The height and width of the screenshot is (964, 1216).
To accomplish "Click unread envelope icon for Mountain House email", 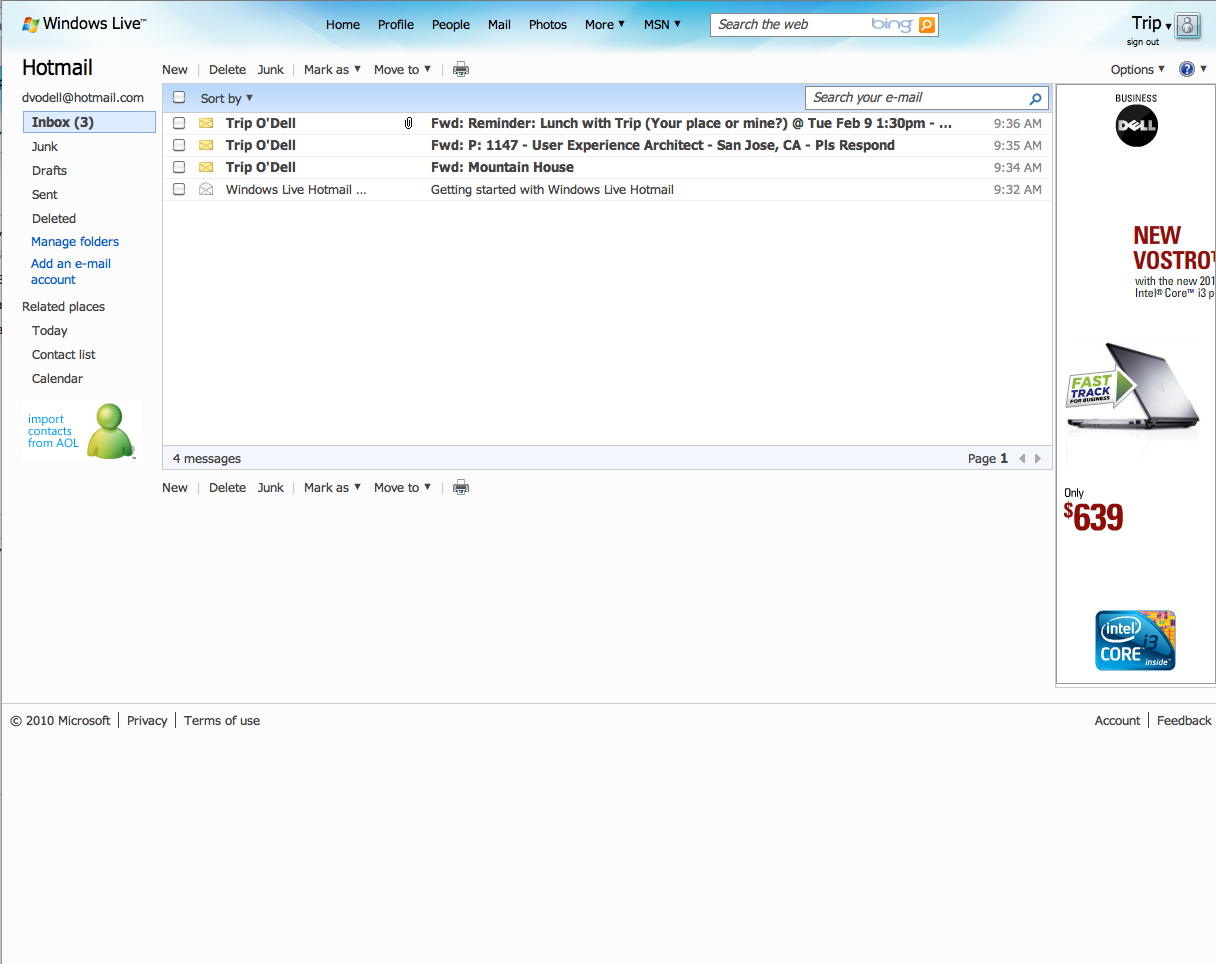I will [206, 167].
